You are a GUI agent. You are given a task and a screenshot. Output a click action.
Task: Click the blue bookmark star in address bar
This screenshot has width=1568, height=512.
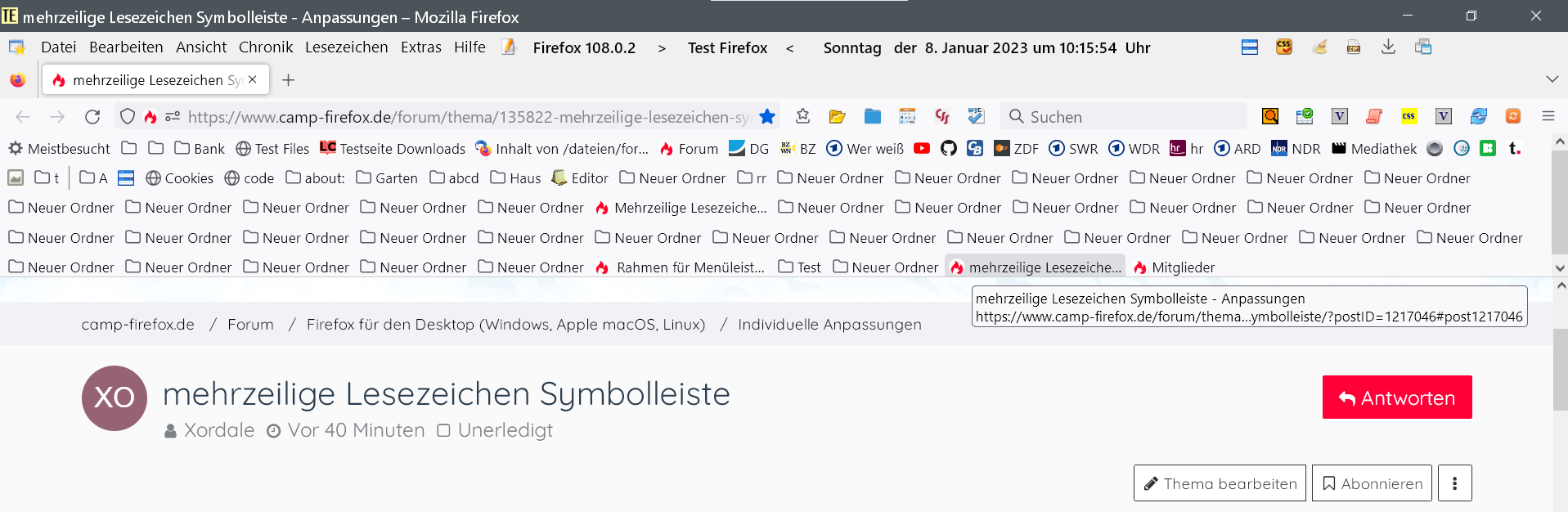pyautogui.click(x=767, y=117)
